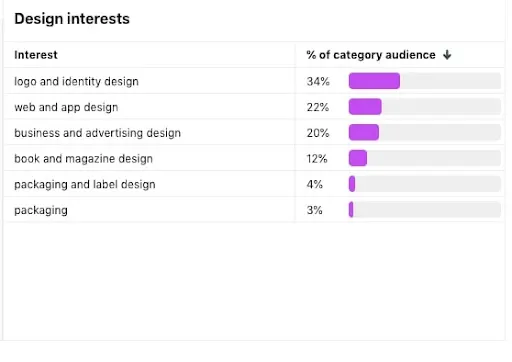Click the 20% audience bar
512x362 pixels.
click(x=364, y=132)
